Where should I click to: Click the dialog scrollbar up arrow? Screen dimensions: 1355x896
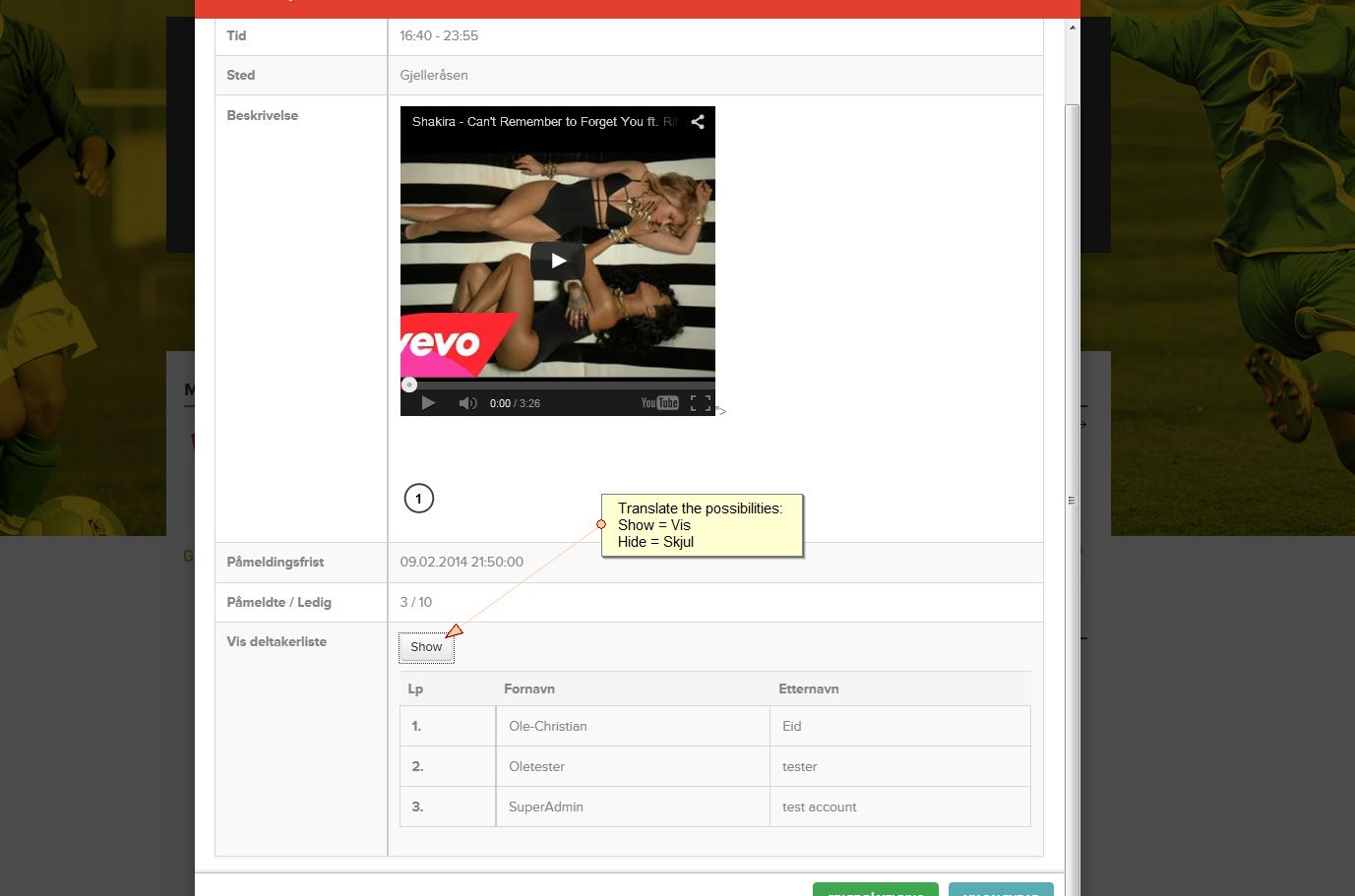click(1073, 28)
